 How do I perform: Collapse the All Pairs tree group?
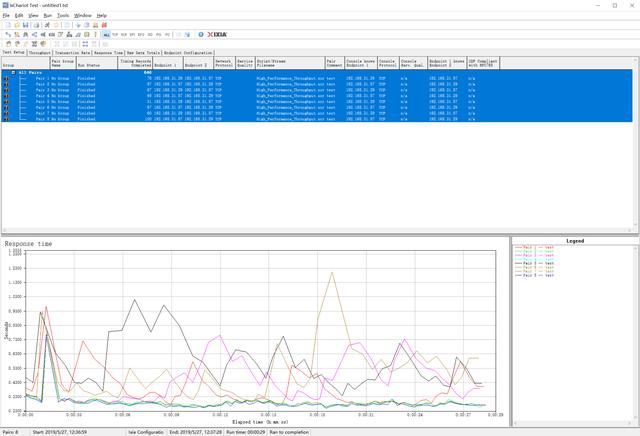click(x=13, y=72)
